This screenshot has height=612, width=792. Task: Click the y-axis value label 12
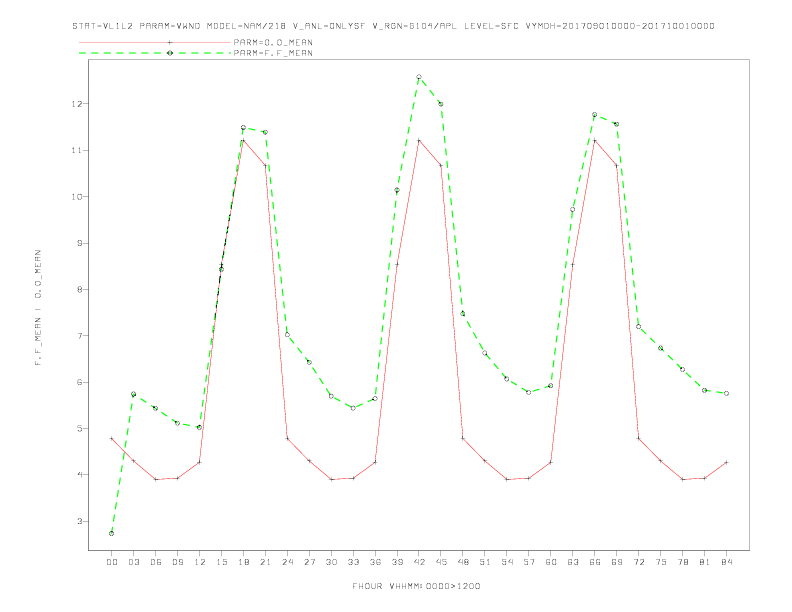point(77,104)
